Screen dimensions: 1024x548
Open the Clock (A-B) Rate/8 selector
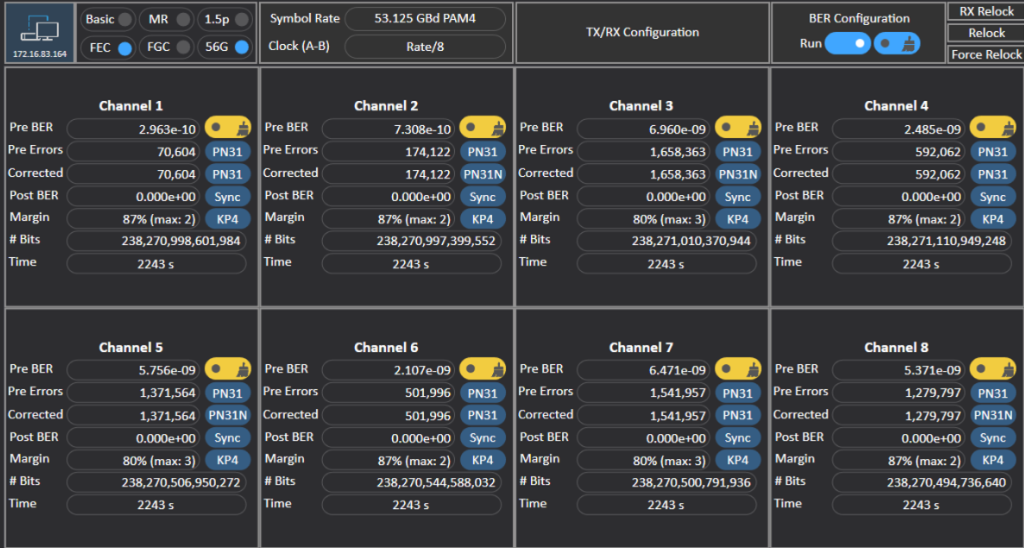click(424, 47)
